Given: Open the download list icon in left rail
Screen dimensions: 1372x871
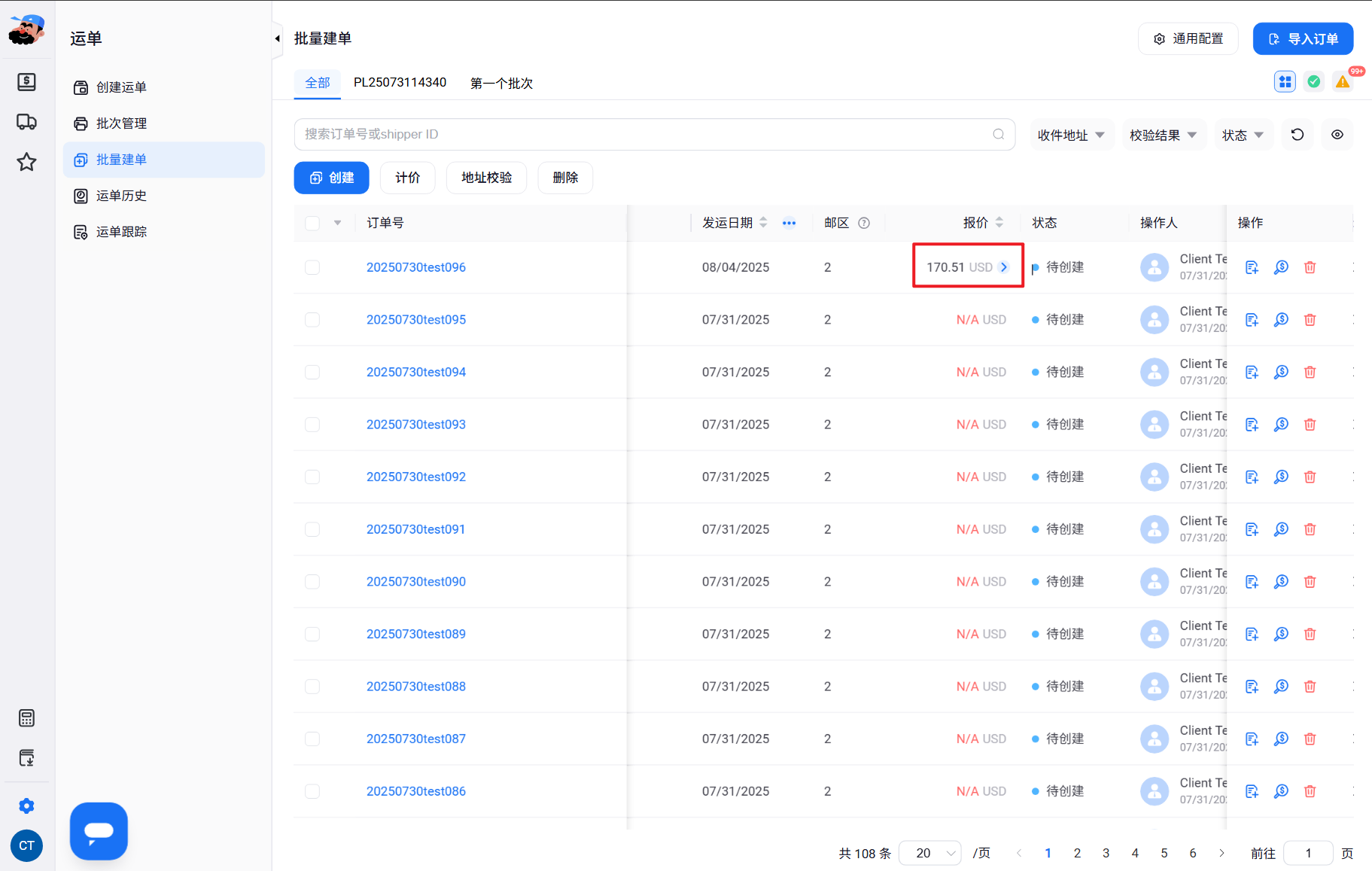Looking at the screenshot, I should (x=26, y=758).
